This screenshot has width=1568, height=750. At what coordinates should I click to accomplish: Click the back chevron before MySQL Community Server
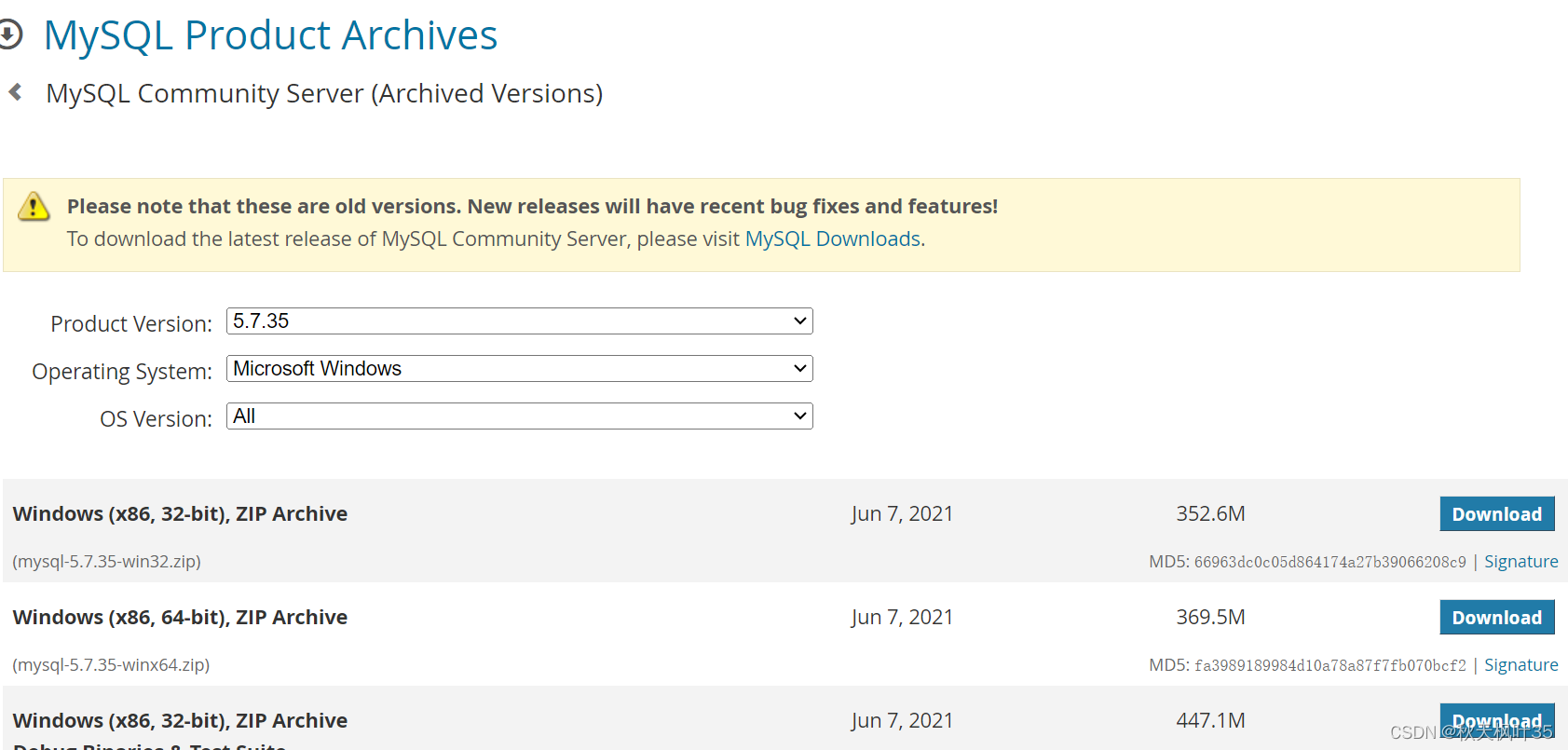tap(15, 91)
